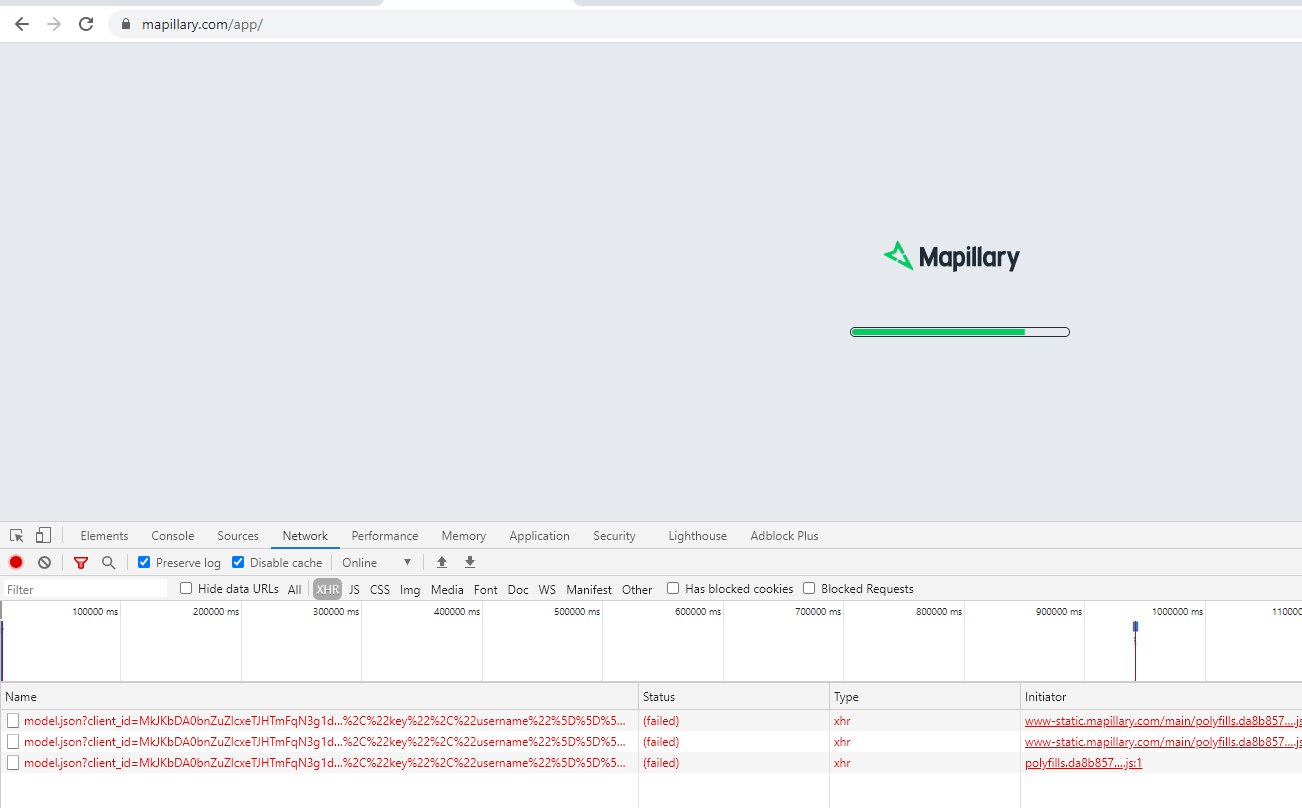Sort by the Type column header
The height and width of the screenshot is (808, 1302).
click(925, 696)
